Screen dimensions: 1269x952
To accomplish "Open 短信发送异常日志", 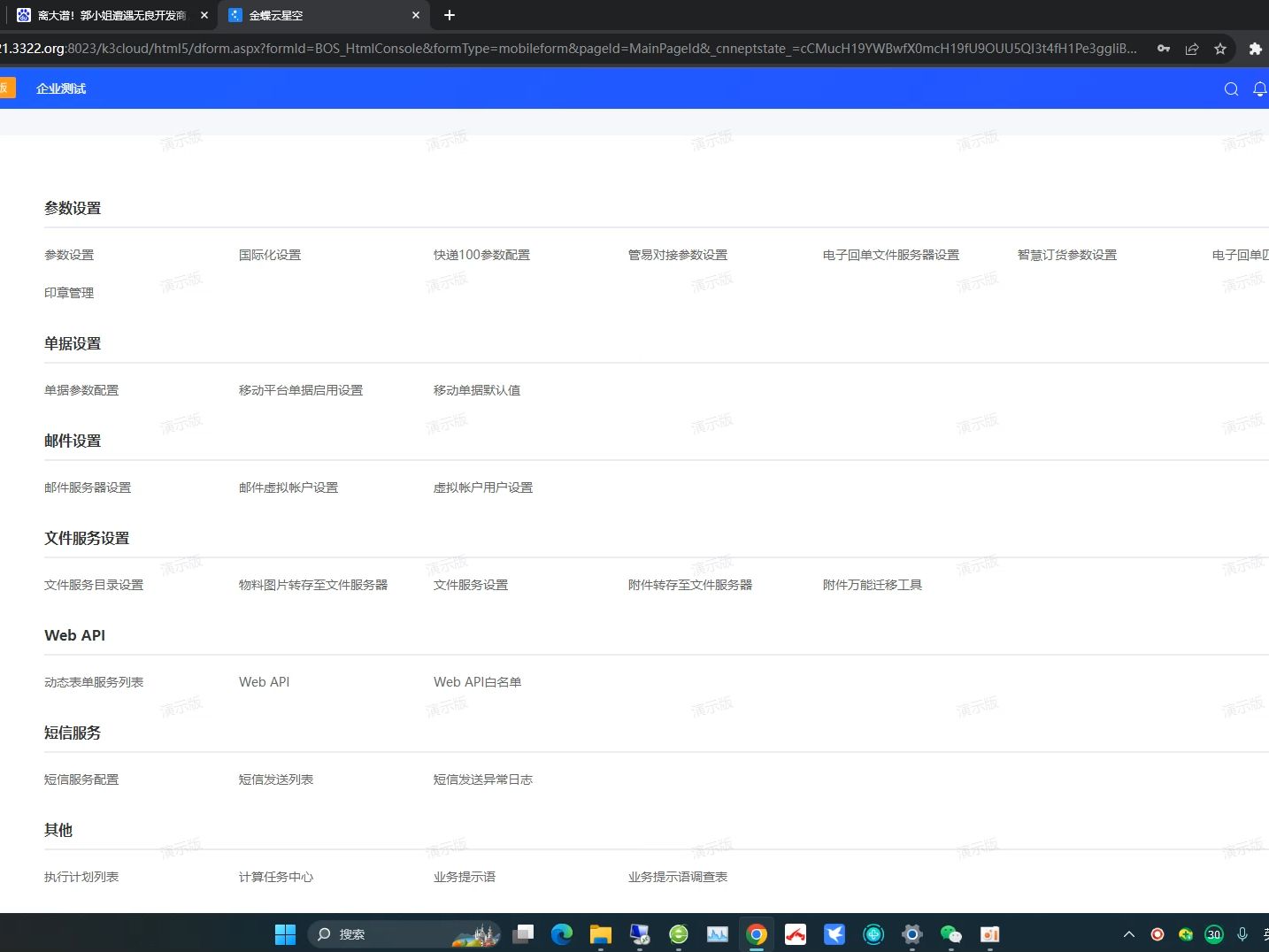I will pyautogui.click(x=483, y=779).
